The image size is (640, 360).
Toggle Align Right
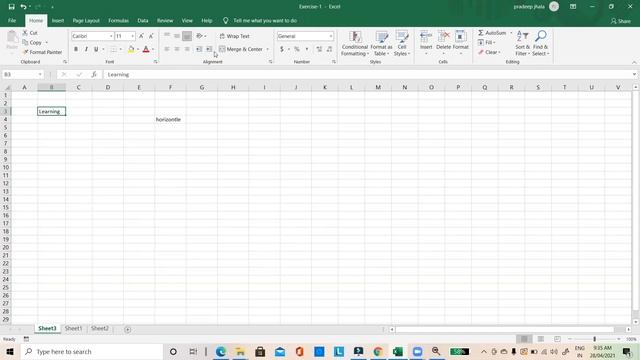coord(187,49)
